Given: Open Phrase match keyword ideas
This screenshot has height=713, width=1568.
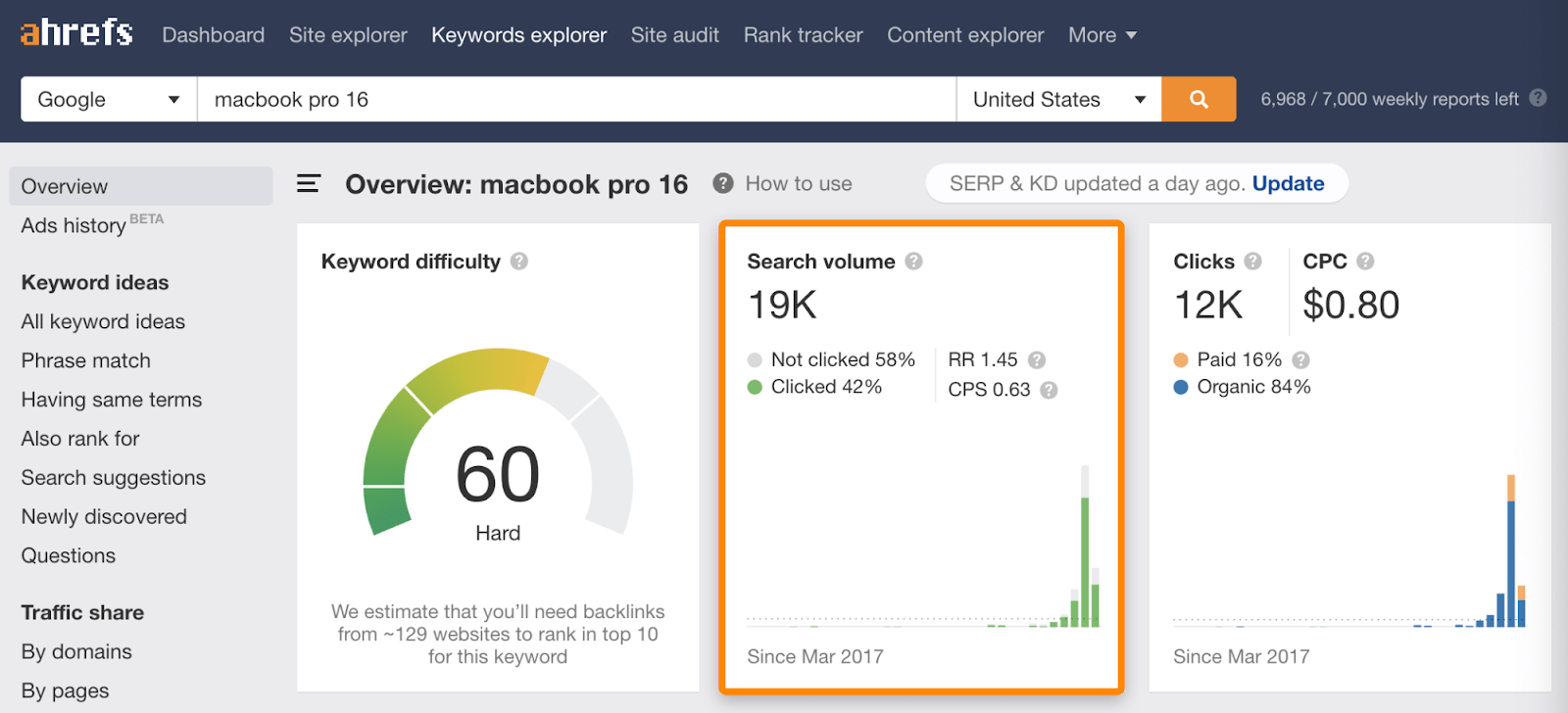Looking at the screenshot, I should (x=86, y=360).
